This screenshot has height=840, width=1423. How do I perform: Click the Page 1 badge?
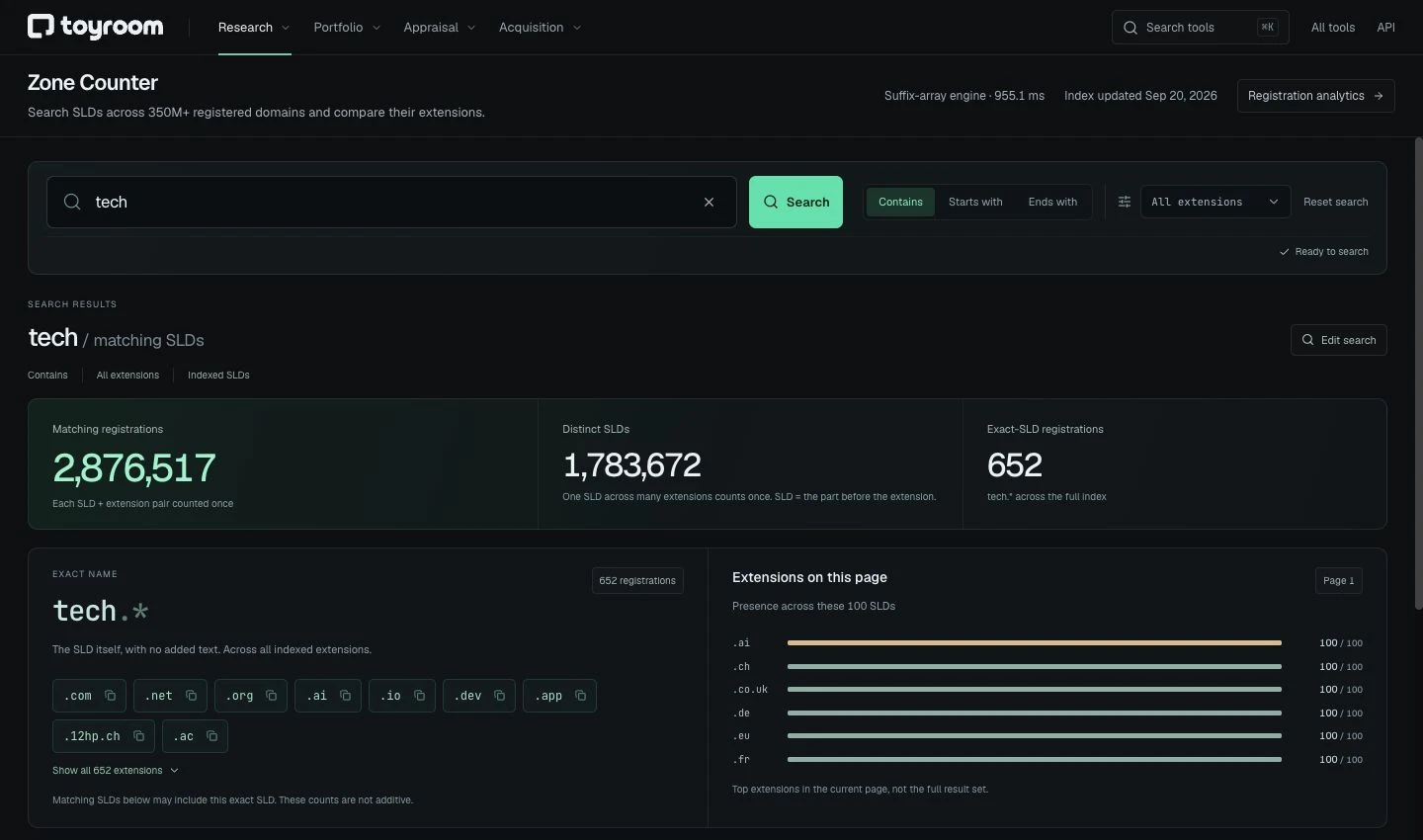(x=1339, y=581)
